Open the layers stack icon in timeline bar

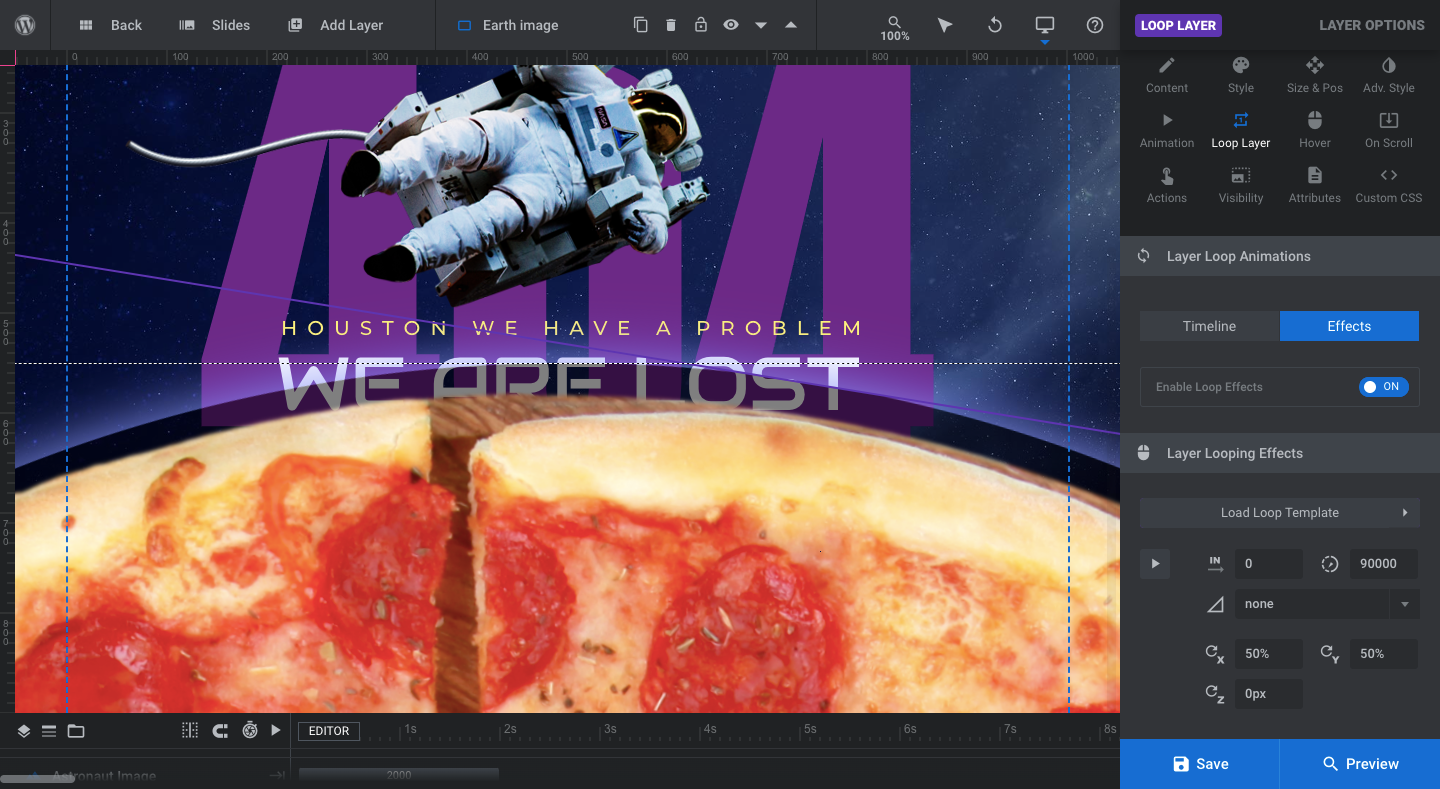pos(24,731)
